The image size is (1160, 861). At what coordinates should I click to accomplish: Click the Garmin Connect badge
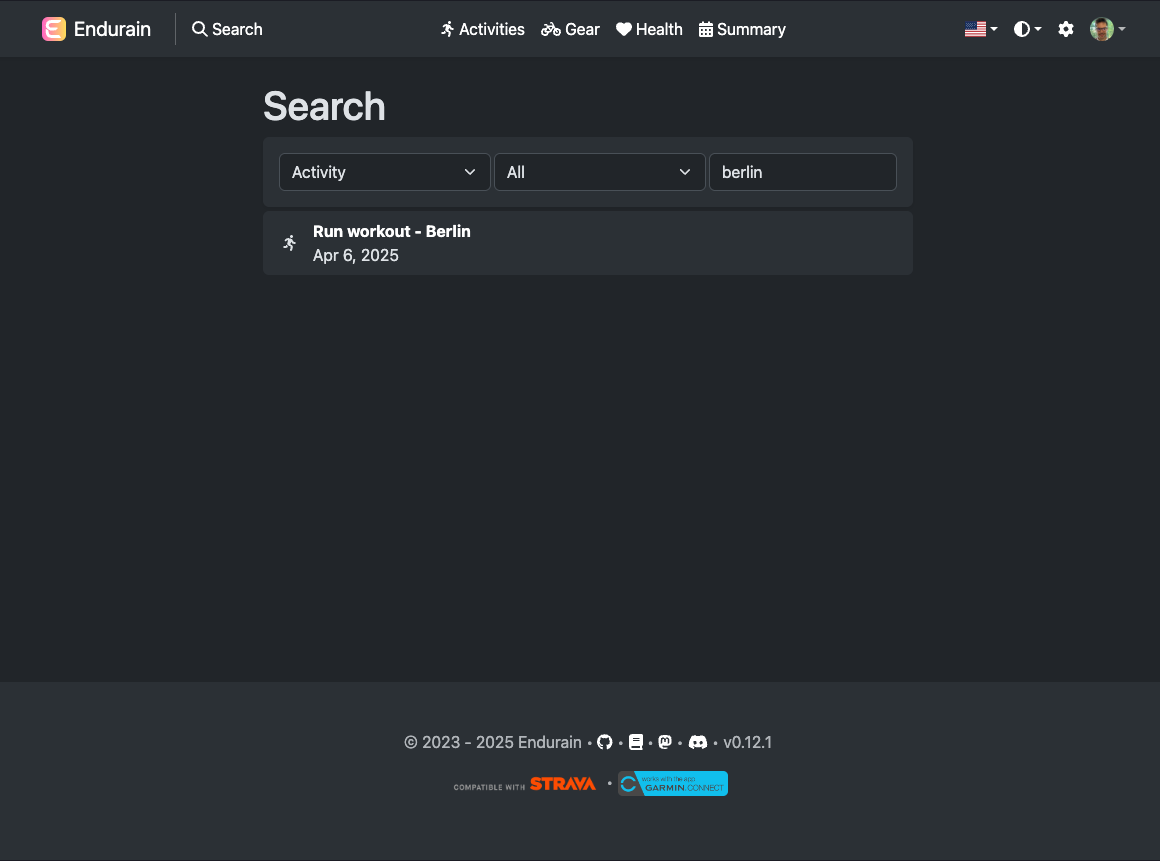(x=672, y=784)
